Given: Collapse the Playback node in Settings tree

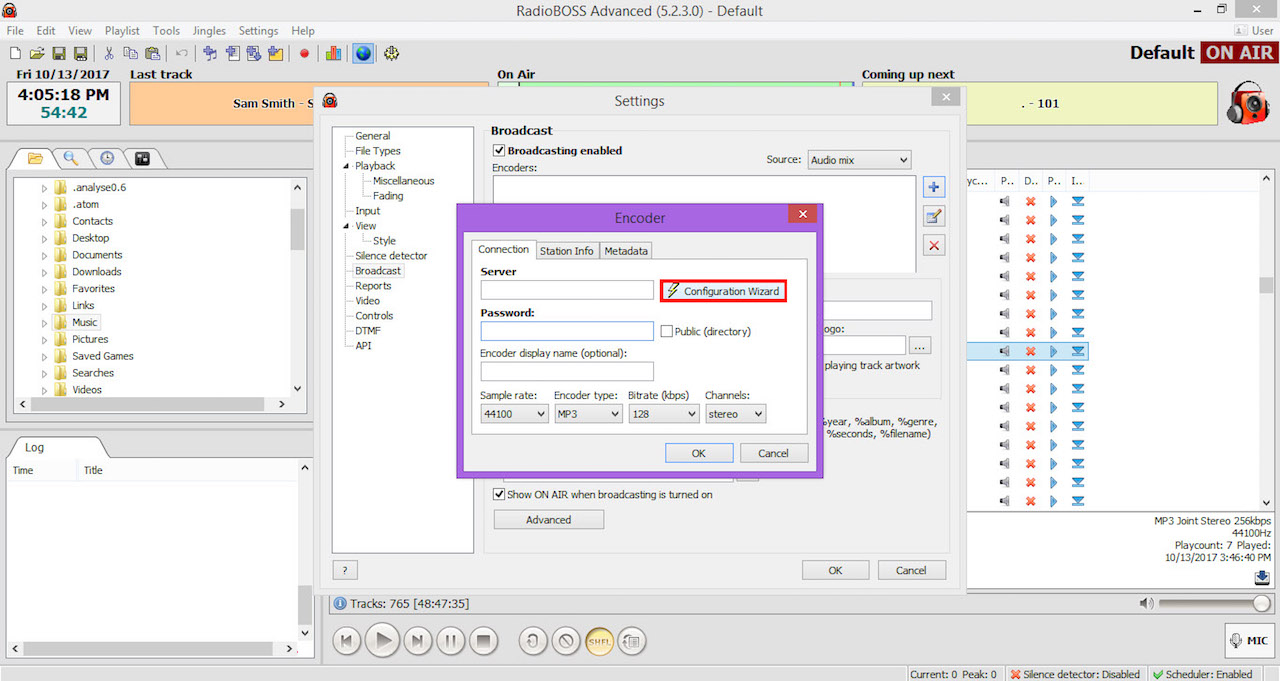Looking at the screenshot, I should tap(346, 166).
